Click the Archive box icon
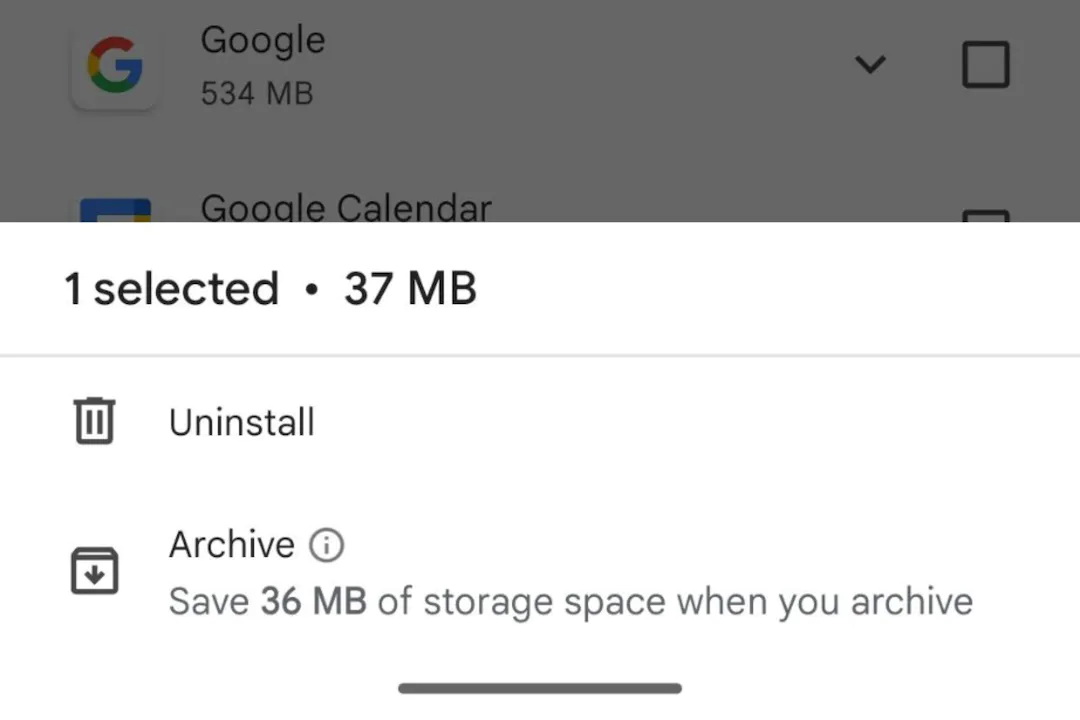This screenshot has height=720, width=1080. coord(94,570)
